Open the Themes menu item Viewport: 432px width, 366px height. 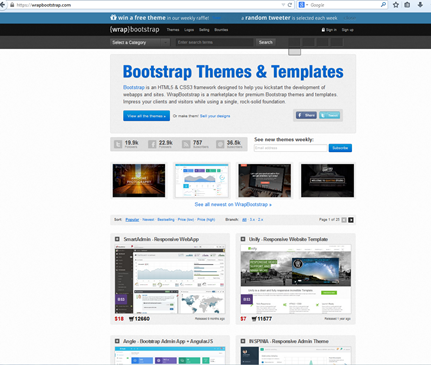click(173, 30)
